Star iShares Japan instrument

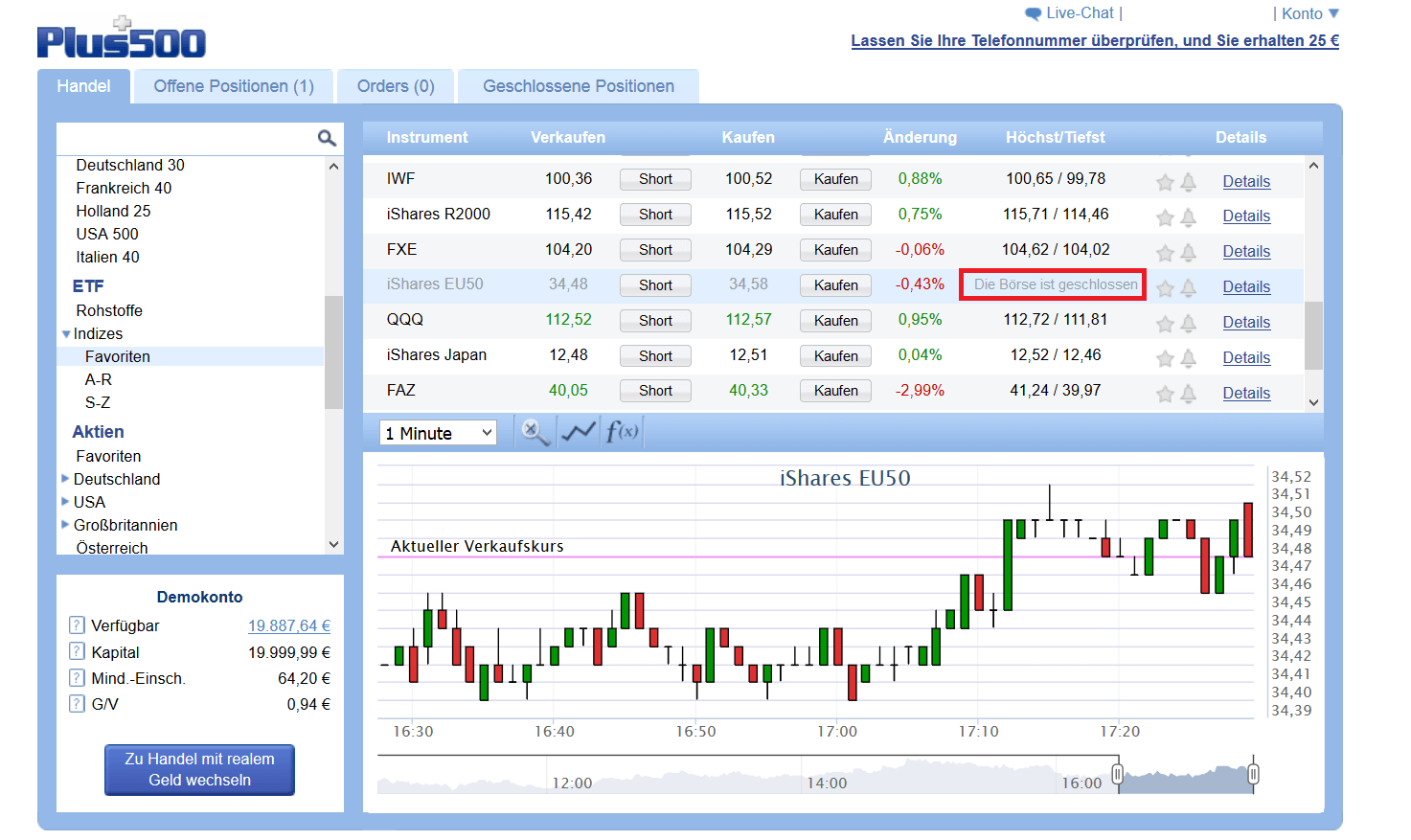pos(1165,359)
